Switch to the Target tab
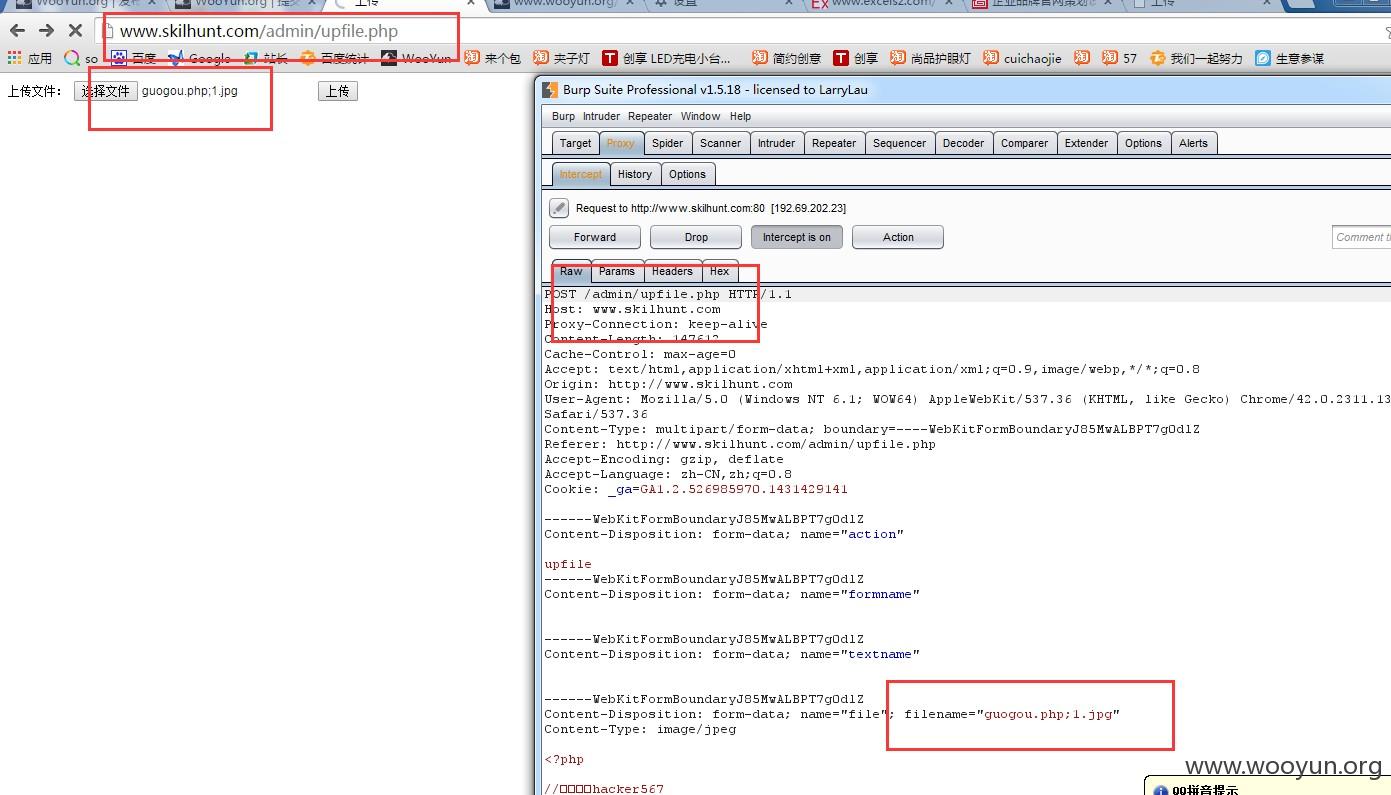 pyautogui.click(x=575, y=143)
